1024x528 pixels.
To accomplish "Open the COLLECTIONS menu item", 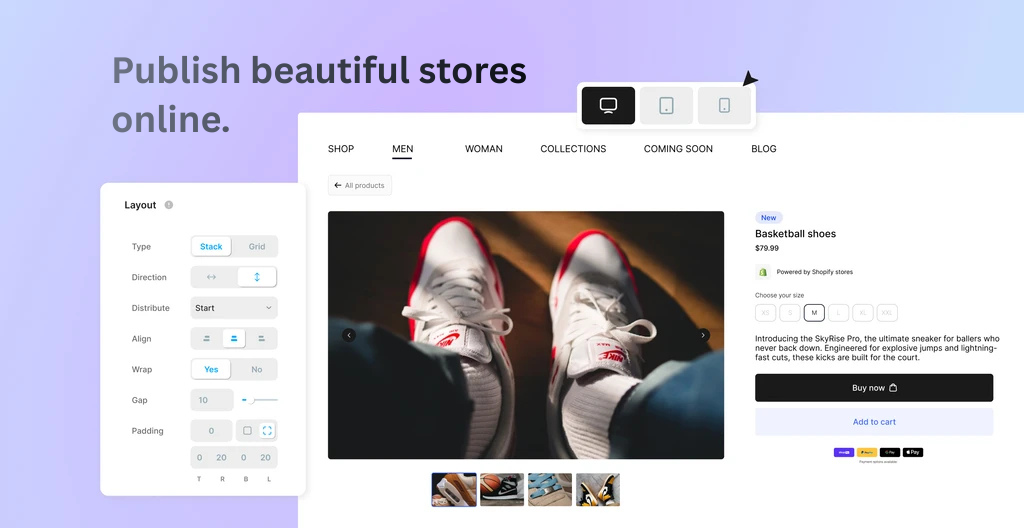I will (x=573, y=149).
